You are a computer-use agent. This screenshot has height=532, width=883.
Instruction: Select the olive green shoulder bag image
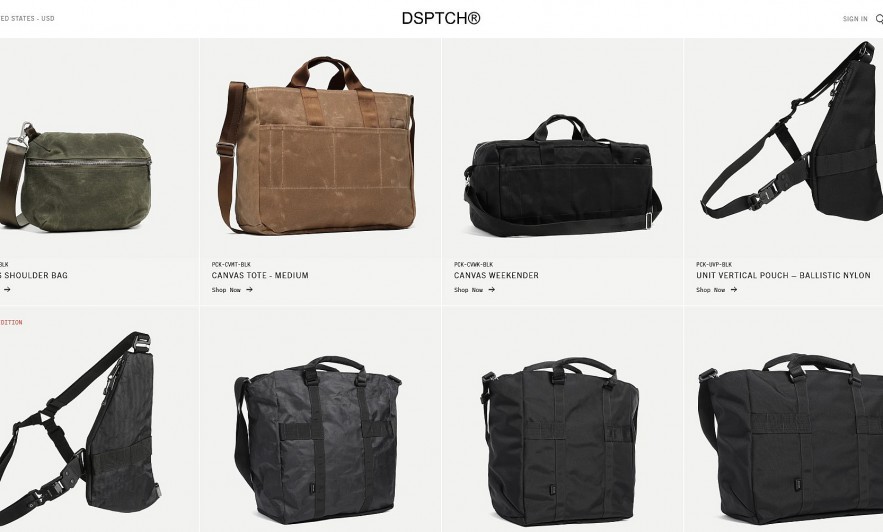click(76, 177)
